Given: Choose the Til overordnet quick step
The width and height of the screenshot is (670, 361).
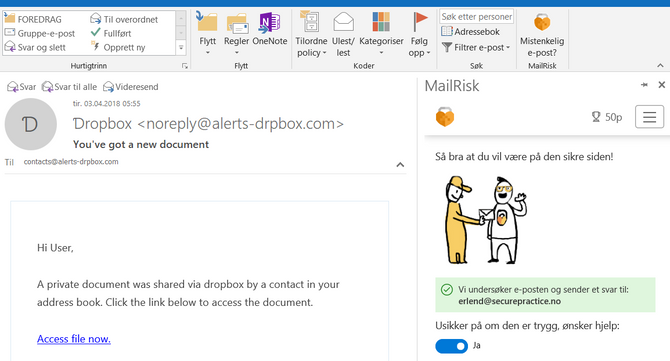Looking at the screenshot, I should point(124,19).
